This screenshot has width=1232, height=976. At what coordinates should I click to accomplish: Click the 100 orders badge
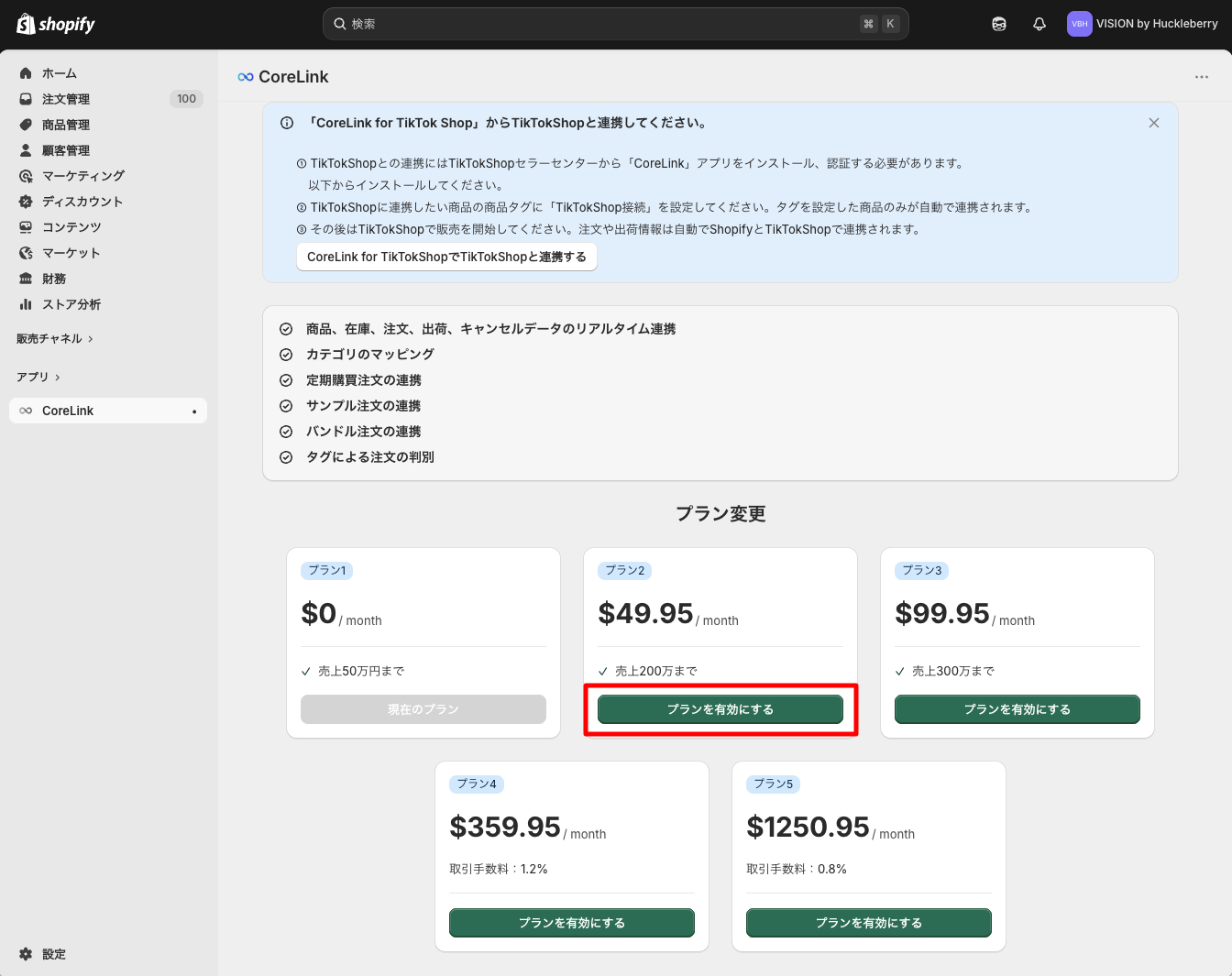(186, 99)
